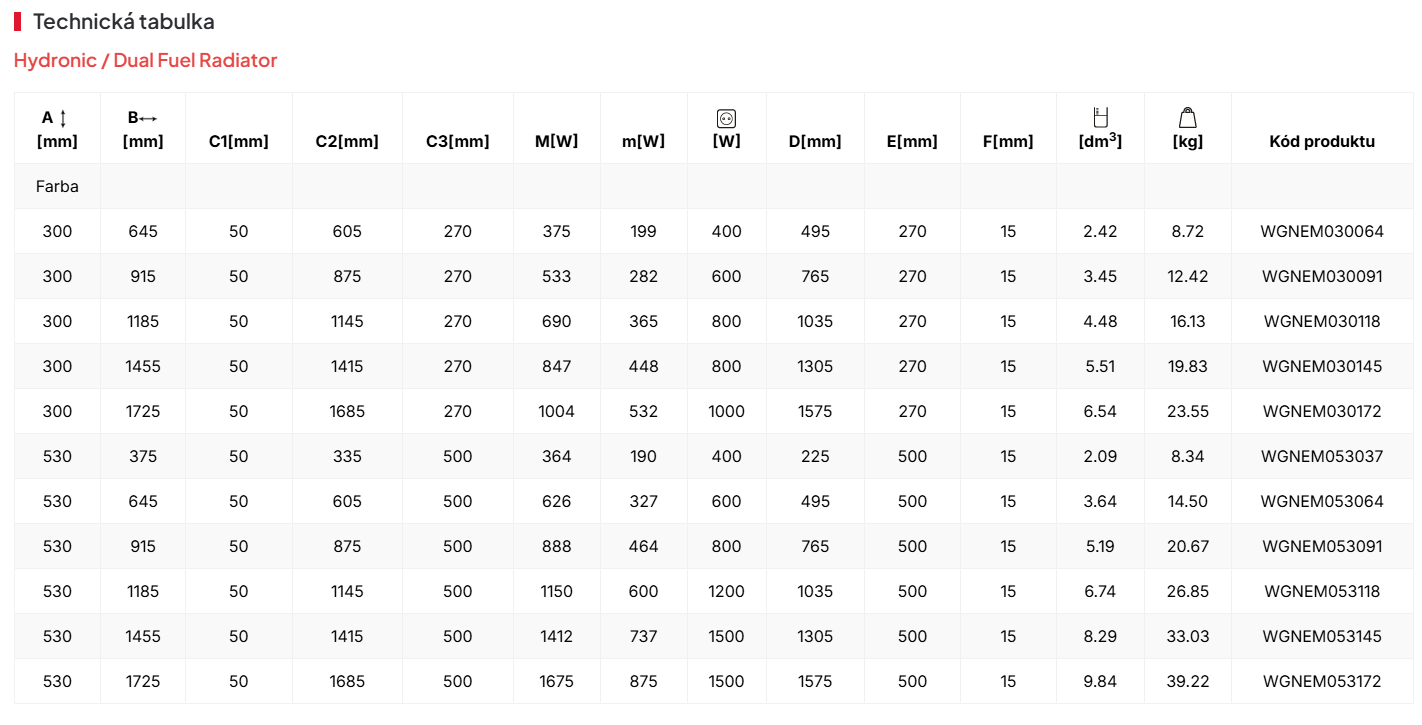Click the red marker beside Technická tabulka

tap(18, 21)
